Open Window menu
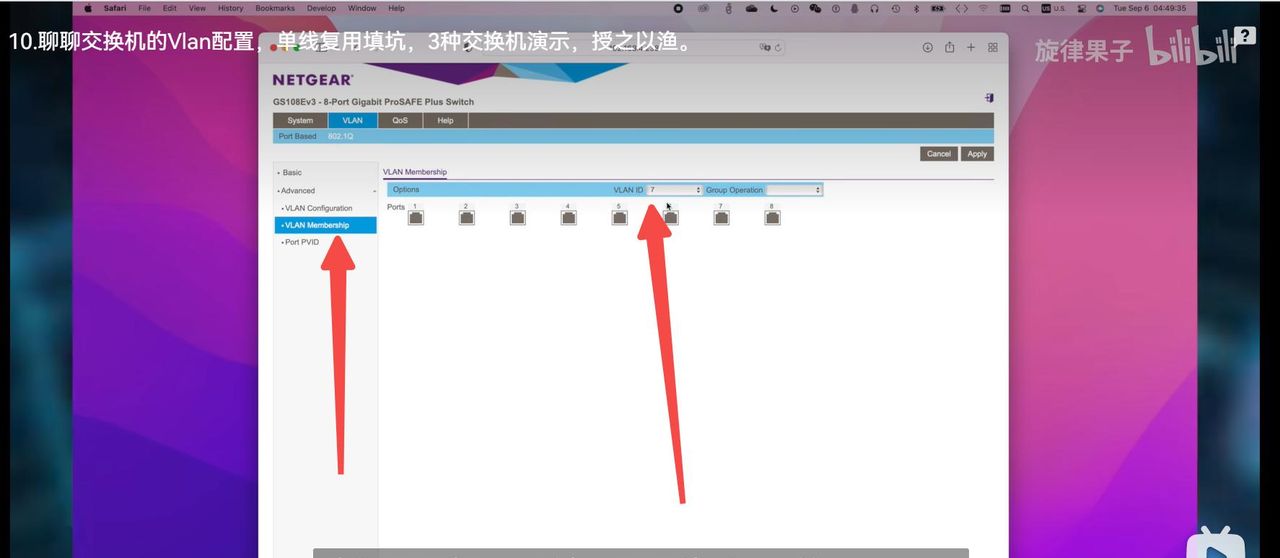Viewport: 1280px width, 558px height. pos(362,8)
